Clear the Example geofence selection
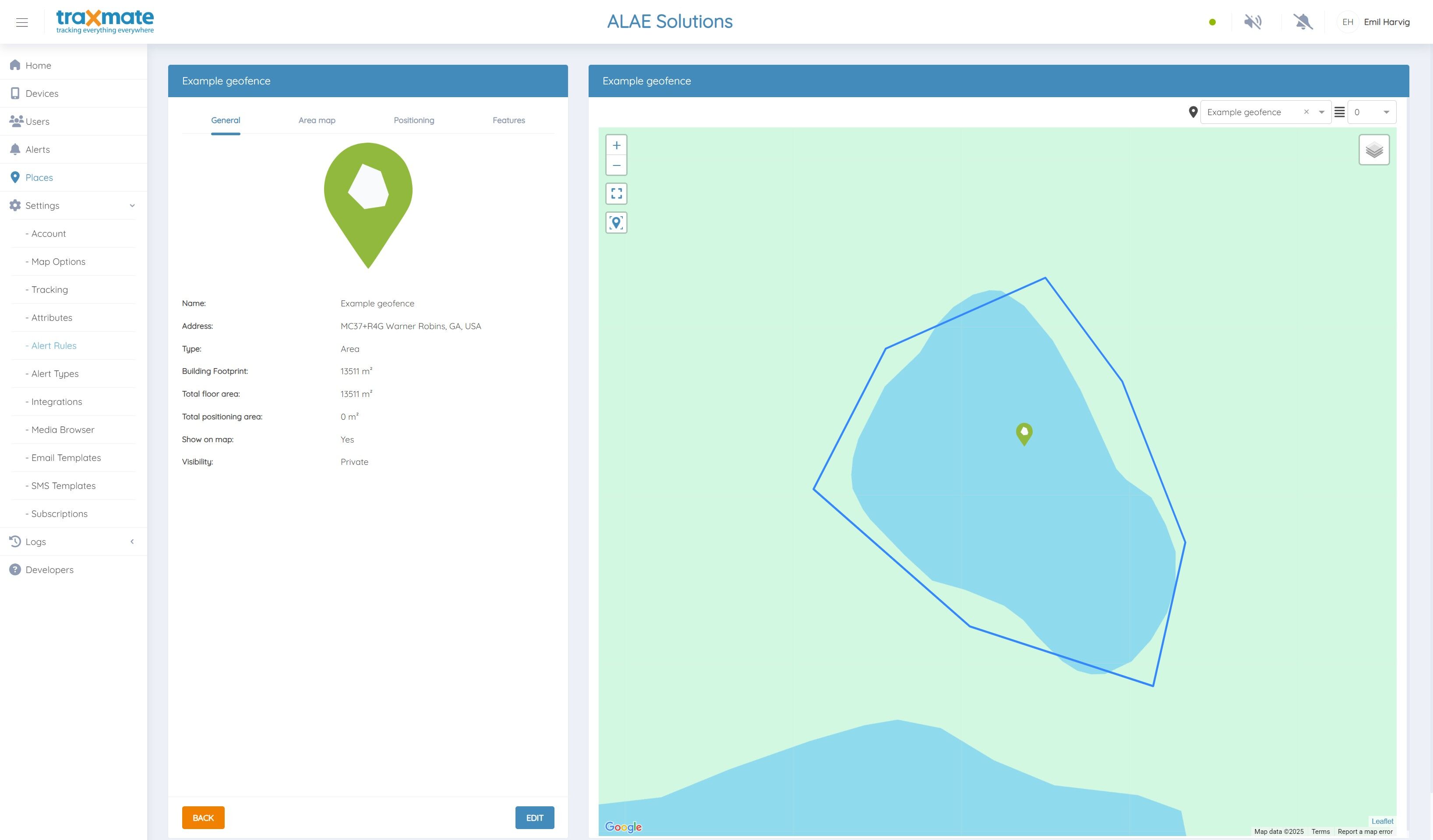Screen dimensions: 1433x840 click(1306, 112)
